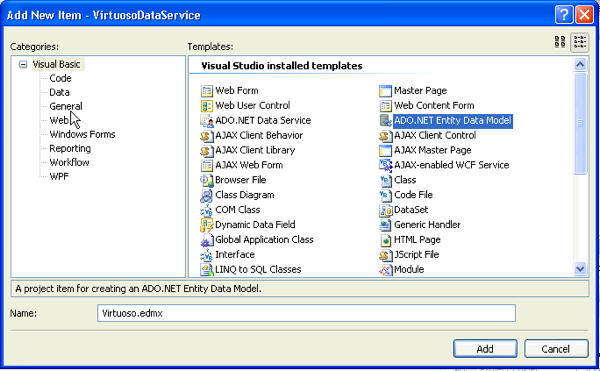Pick the AJAX-enabled WCF Service icon
The height and width of the screenshot is (371, 600).
(385, 166)
